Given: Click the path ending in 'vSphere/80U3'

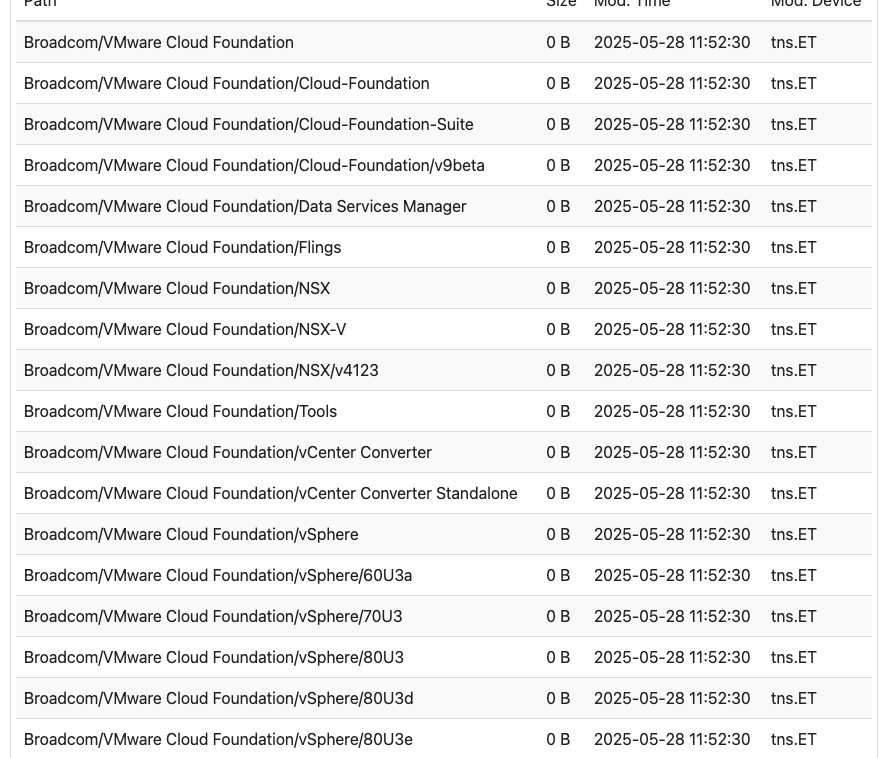Looking at the screenshot, I should (214, 658).
